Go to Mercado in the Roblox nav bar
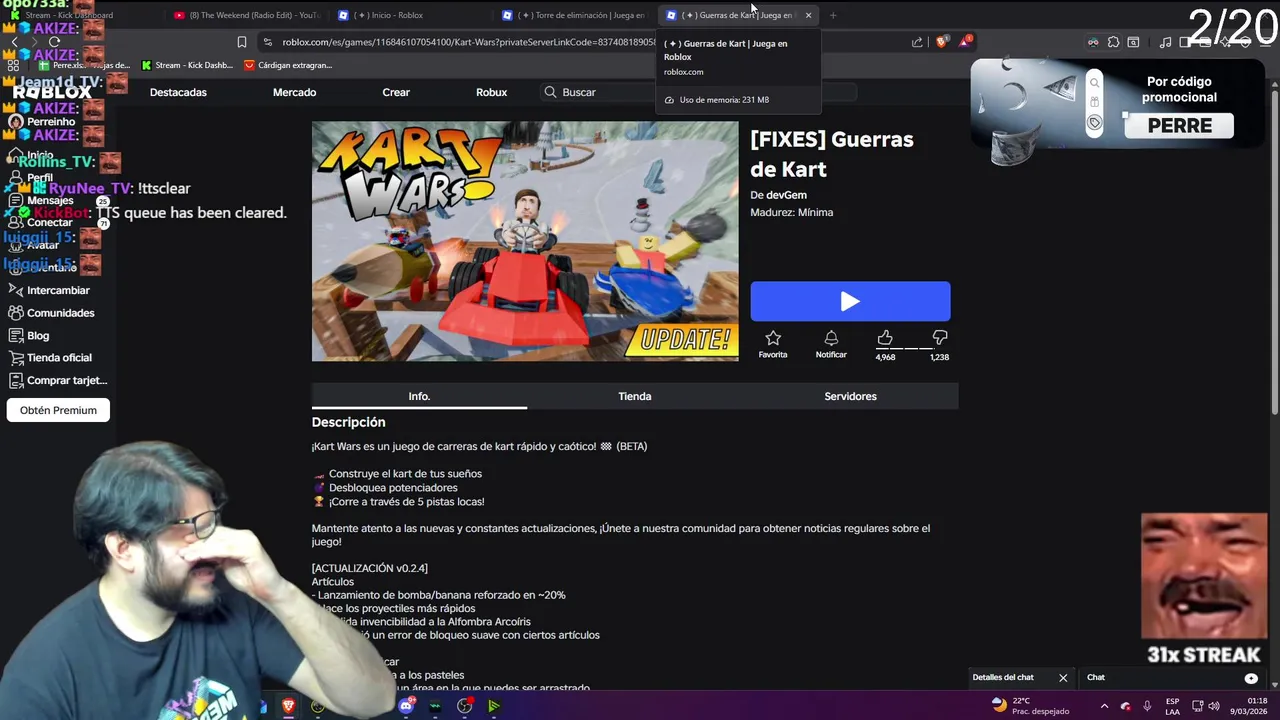 pos(294,92)
